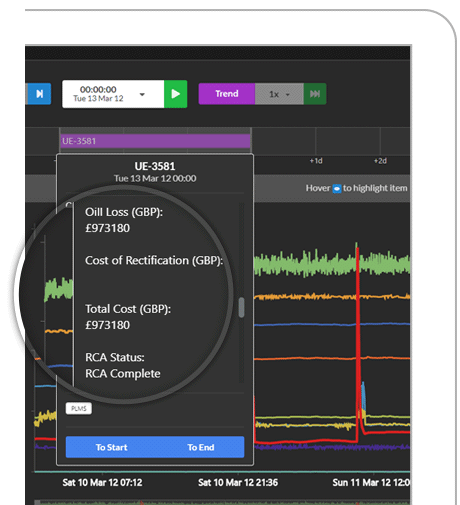Screen dimensions: 460x505
Task: Select the UE-3581 purple event bar
Action: click(155, 141)
